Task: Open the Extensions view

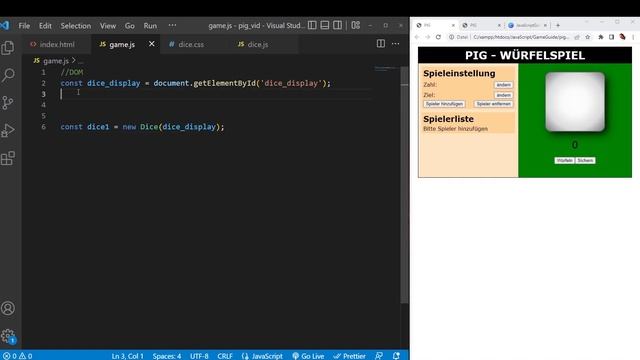Action: 8,158
